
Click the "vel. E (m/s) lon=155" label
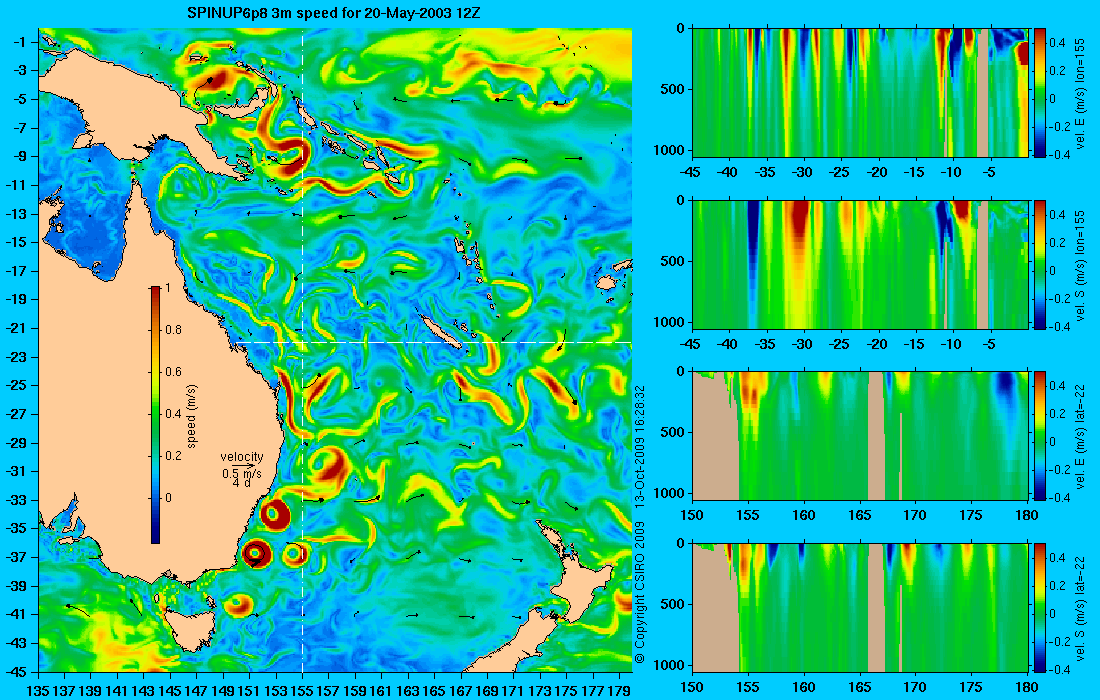click(1080, 93)
